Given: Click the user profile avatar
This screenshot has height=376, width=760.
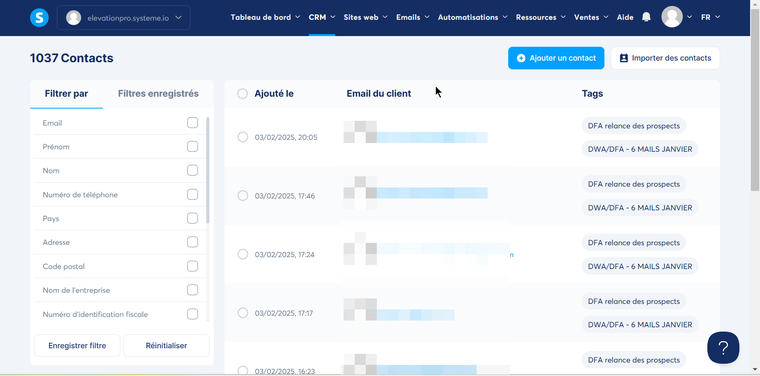Looking at the screenshot, I should click(672, 17).
